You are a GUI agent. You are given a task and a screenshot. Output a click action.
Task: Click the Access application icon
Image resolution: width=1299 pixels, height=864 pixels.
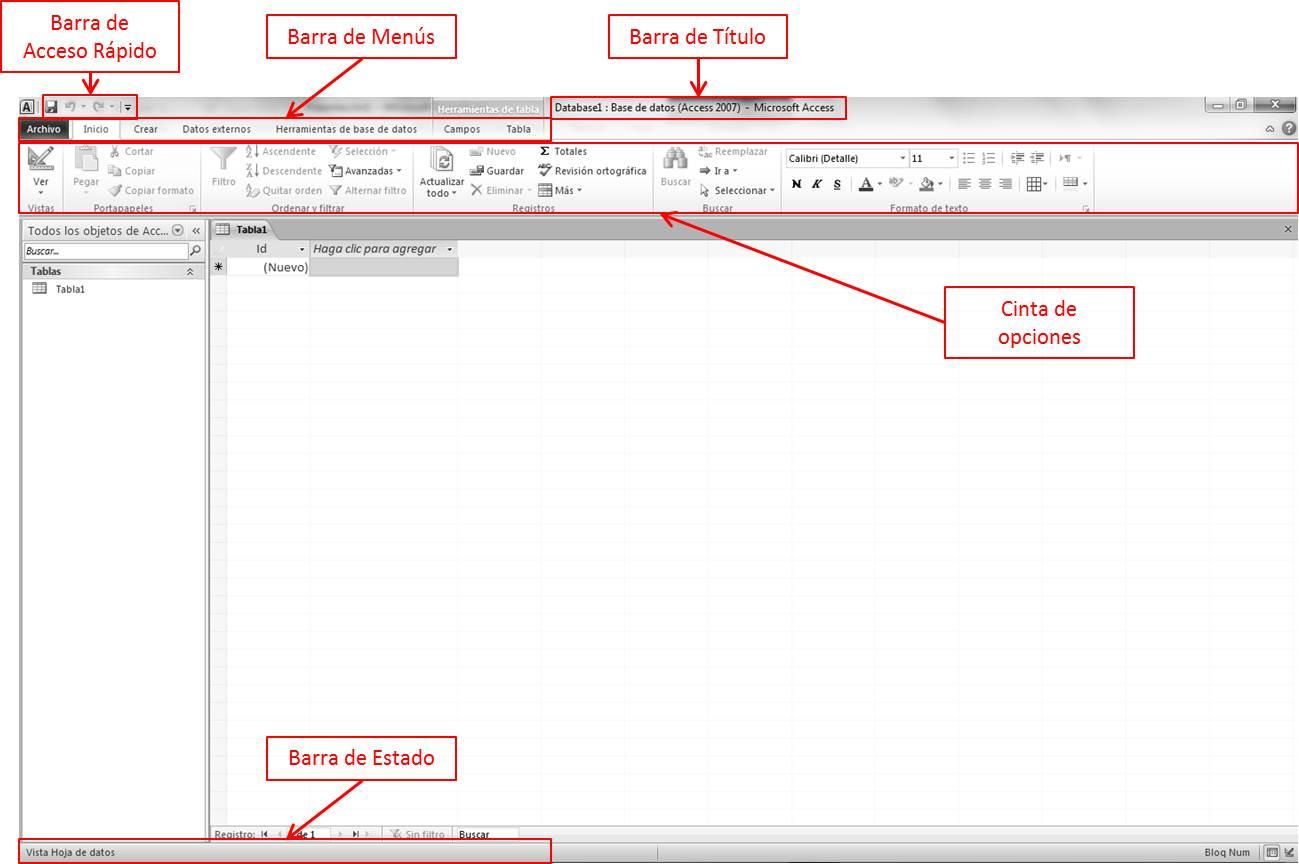pyautogui.click(x=27, y=107)
